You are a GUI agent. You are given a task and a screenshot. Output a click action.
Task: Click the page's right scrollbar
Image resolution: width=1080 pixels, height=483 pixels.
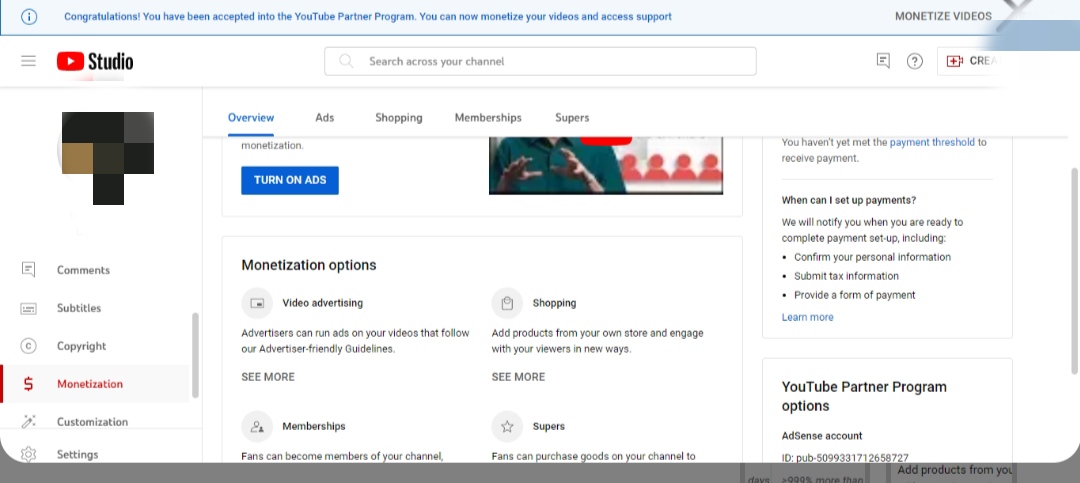1074,271
